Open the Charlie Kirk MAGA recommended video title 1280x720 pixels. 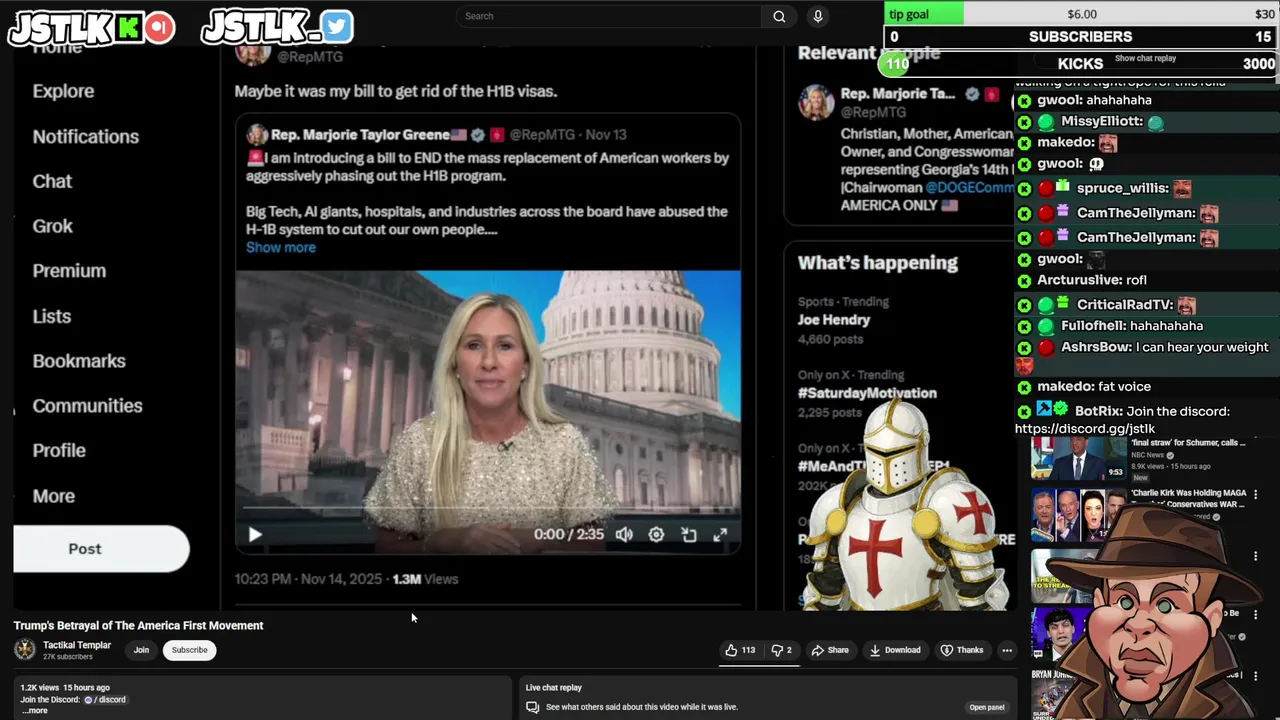(x=1188, y=498)
